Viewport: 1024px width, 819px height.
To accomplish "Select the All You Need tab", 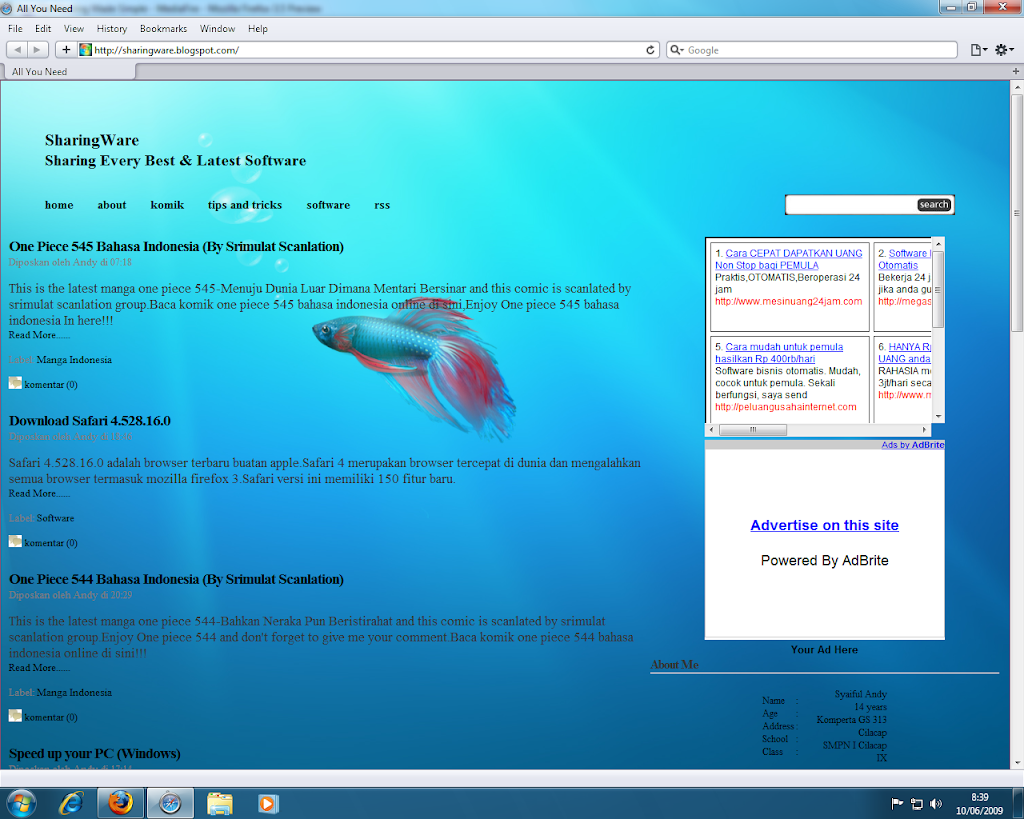I will click(x=68, y=71).
